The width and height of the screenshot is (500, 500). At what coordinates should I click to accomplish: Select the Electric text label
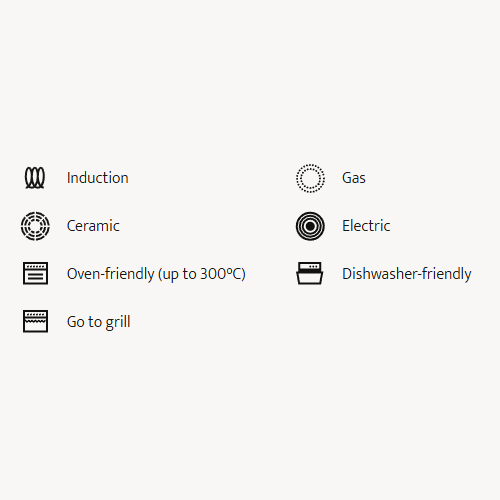(x=366, y=226)
